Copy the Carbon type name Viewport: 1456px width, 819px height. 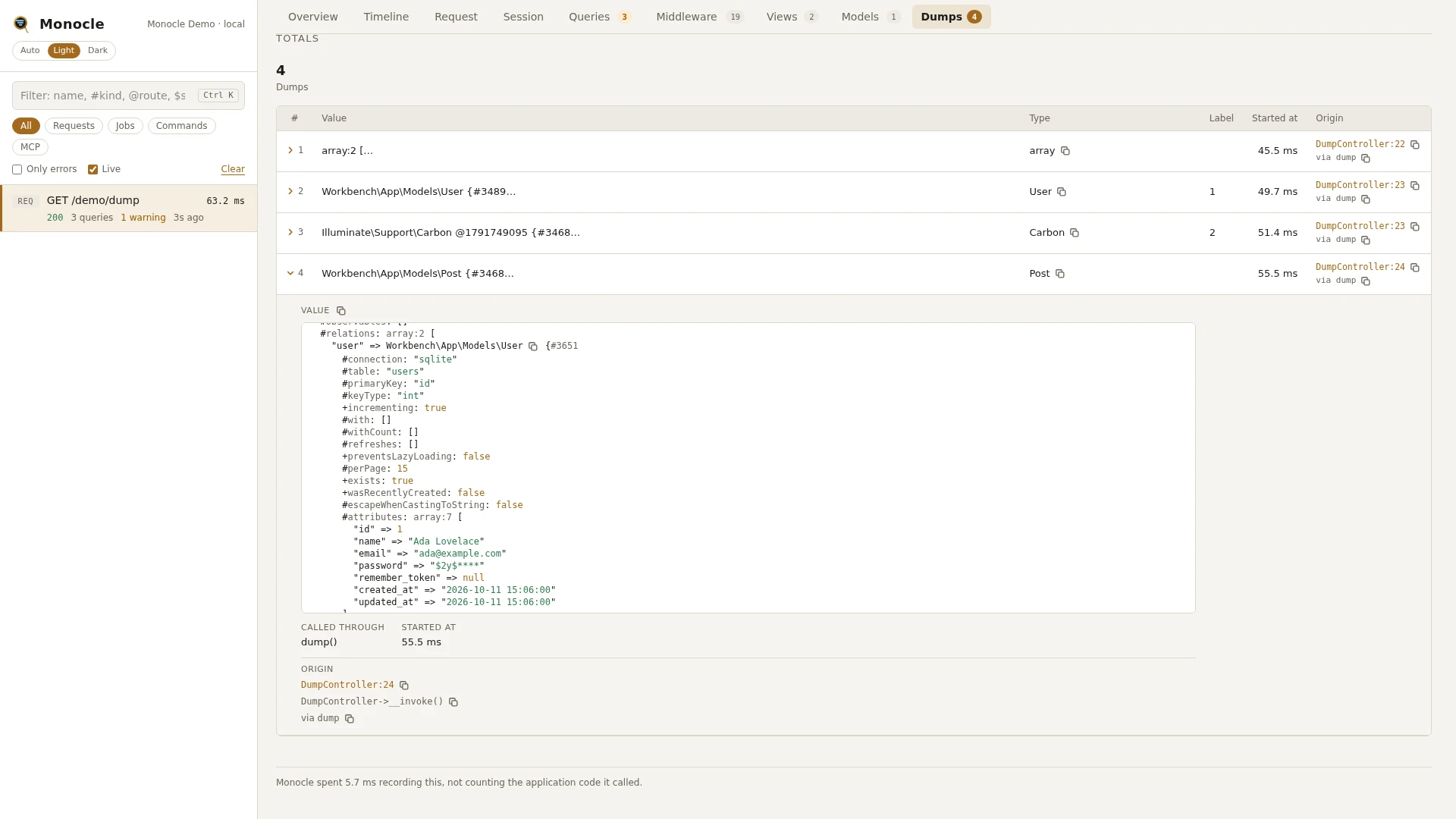[1075, 233]
